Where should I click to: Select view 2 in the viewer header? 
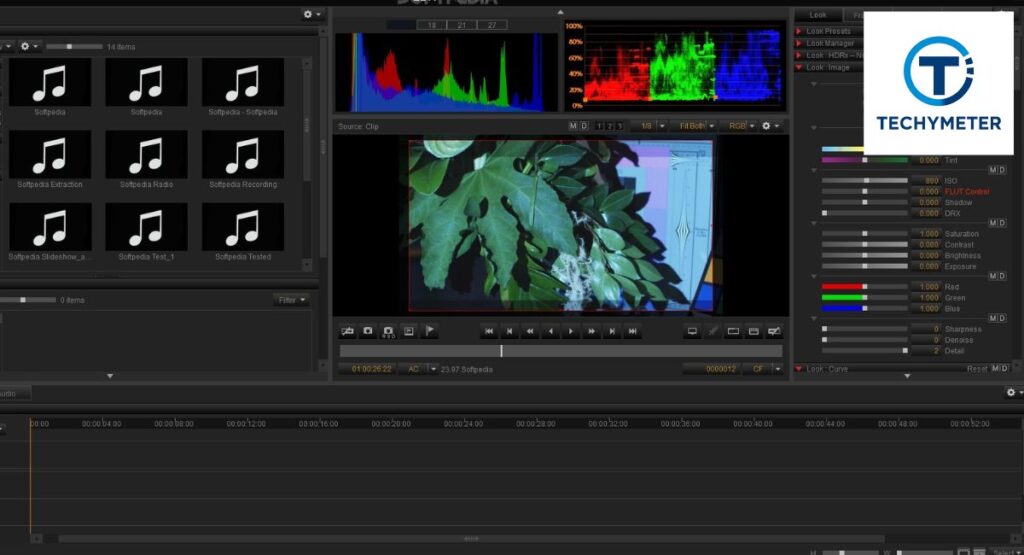tap(609, 126)
